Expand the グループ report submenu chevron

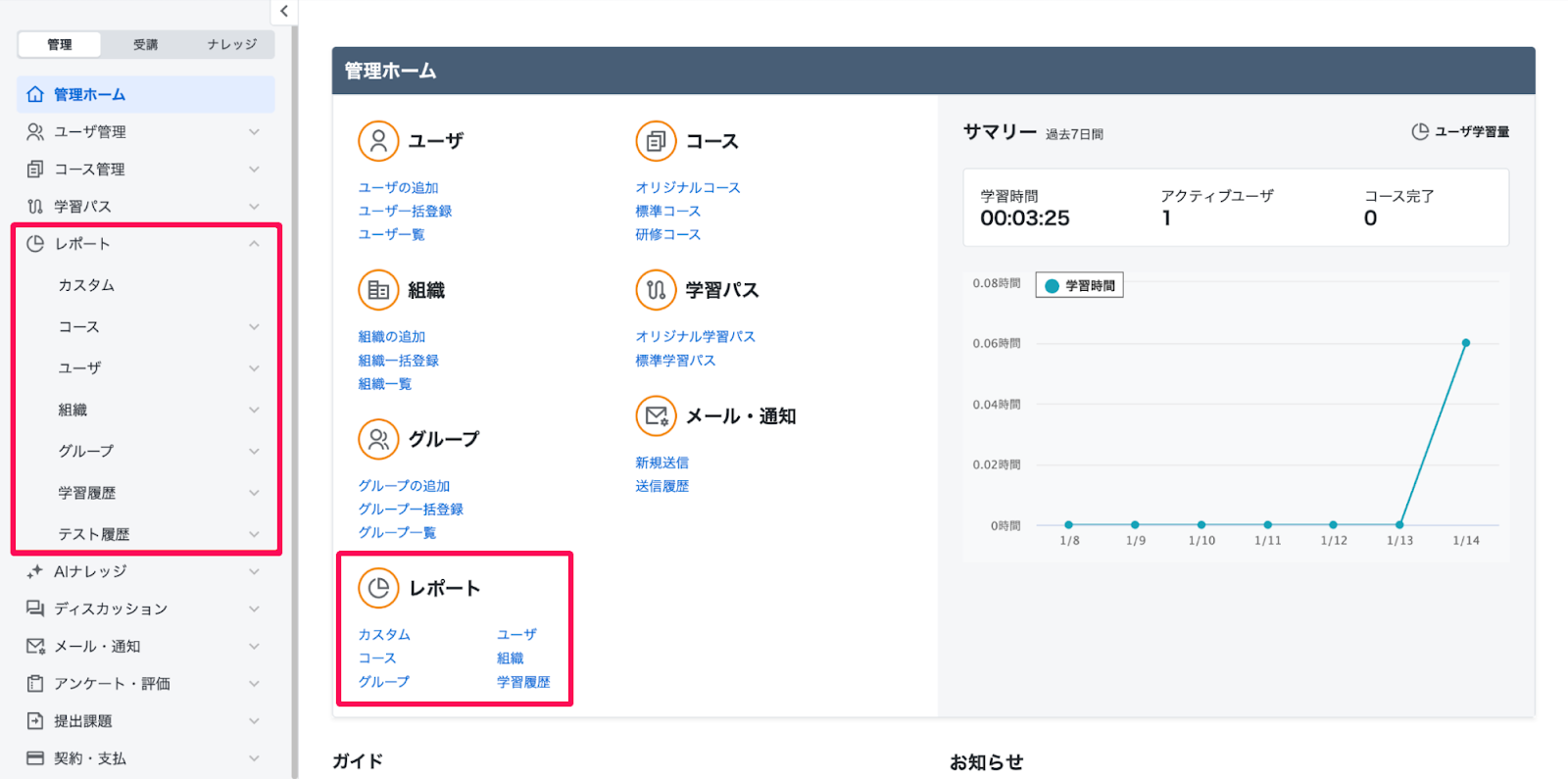(x=254, y=451)
